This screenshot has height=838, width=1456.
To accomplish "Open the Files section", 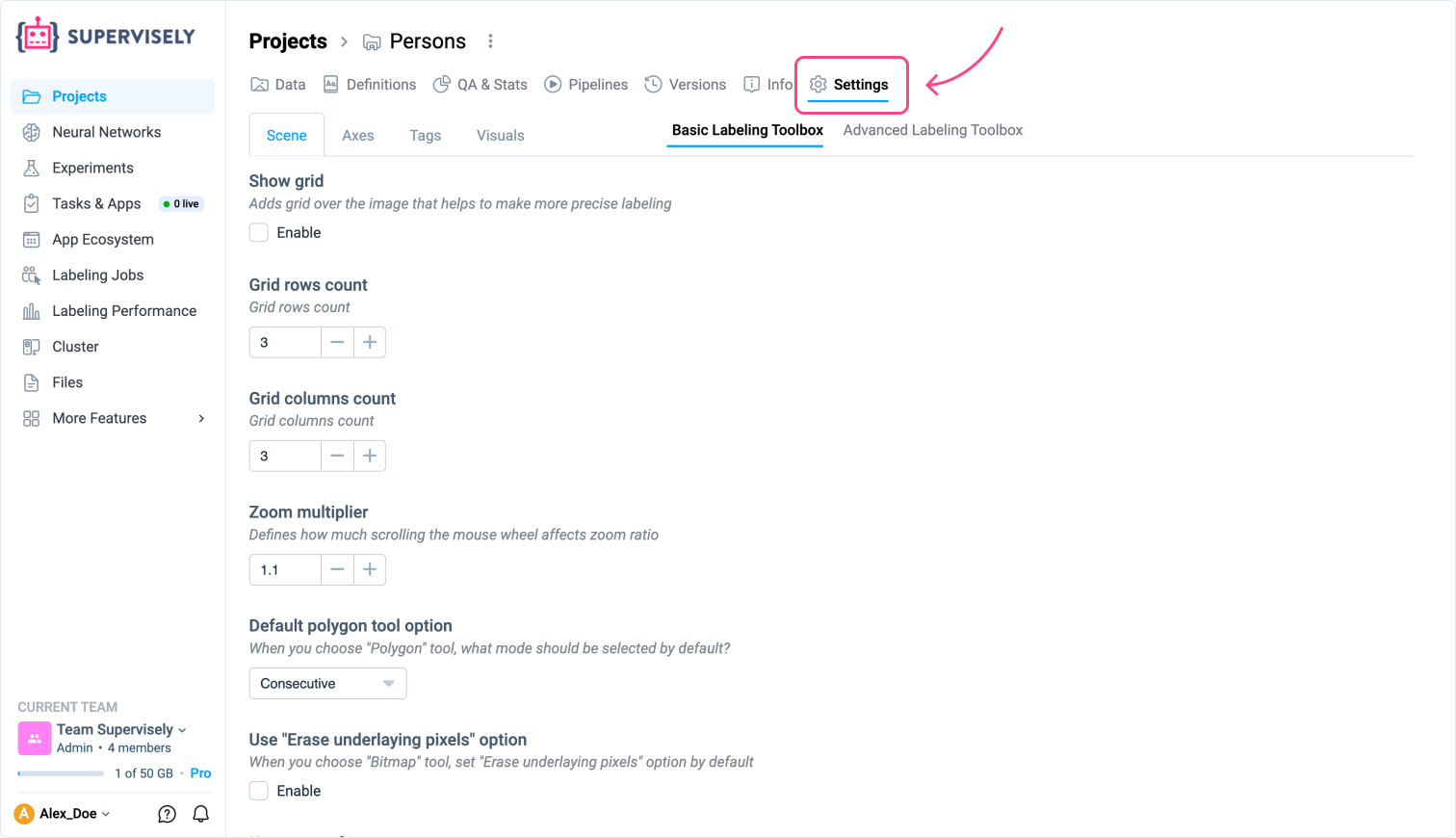I will [67, 382].
